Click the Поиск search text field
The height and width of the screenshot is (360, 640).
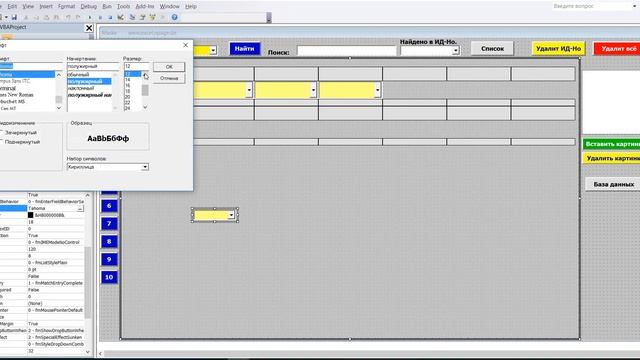(347, 51)
